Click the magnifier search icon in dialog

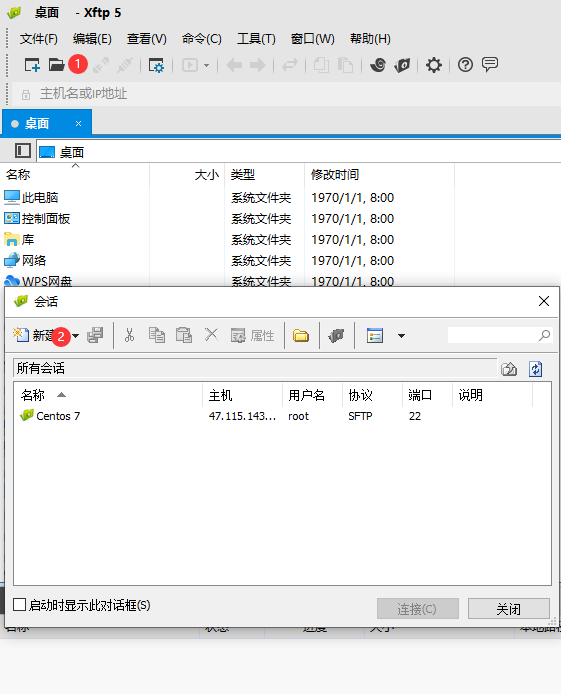(545, 335)
